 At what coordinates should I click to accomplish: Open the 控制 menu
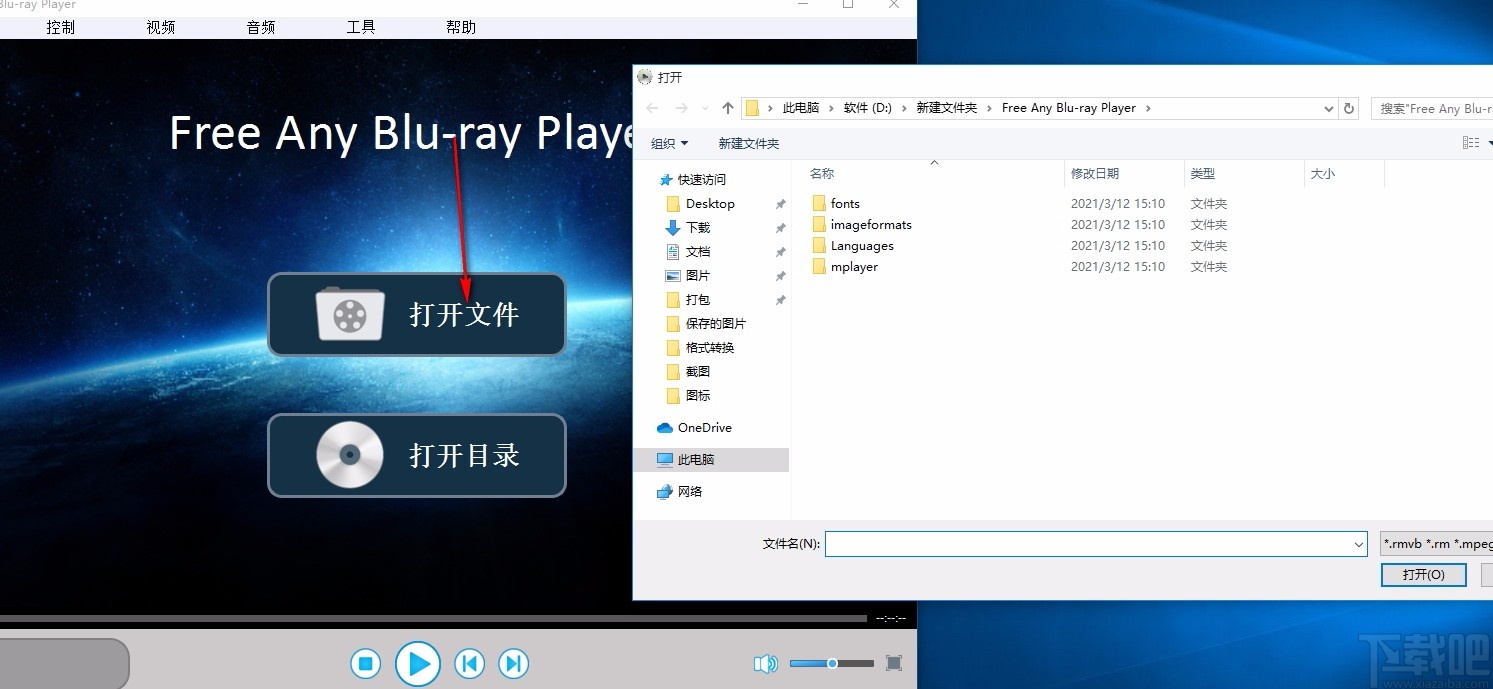[60, 27]
